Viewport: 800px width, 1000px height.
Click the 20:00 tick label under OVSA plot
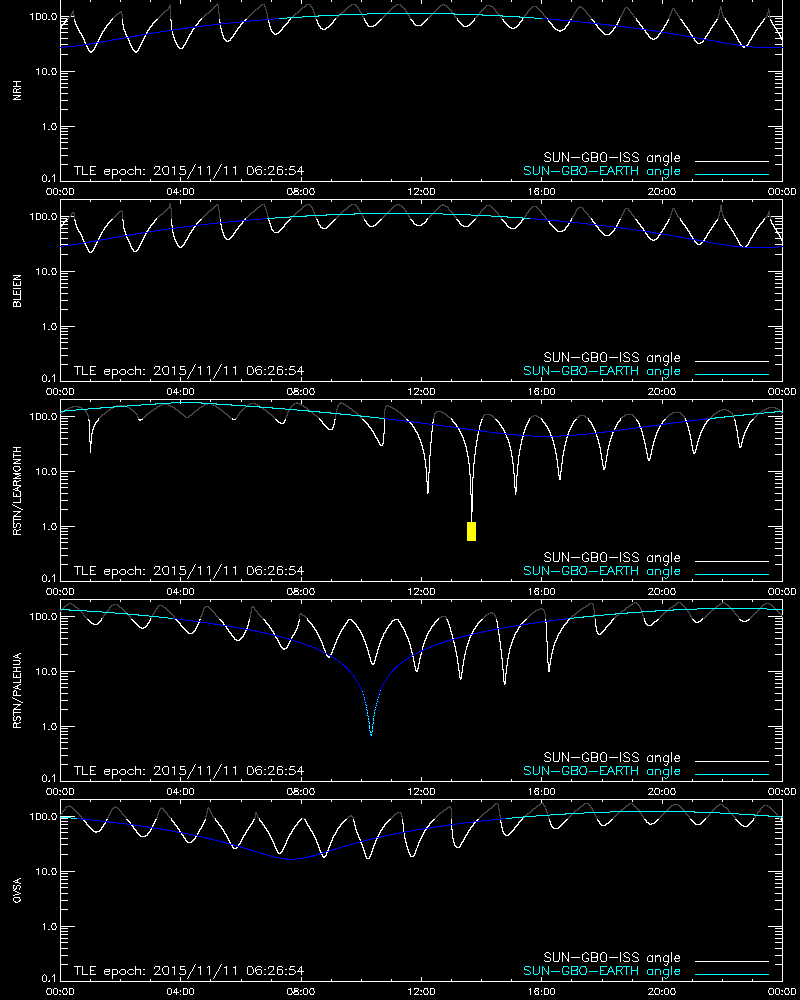click(662, 992)
